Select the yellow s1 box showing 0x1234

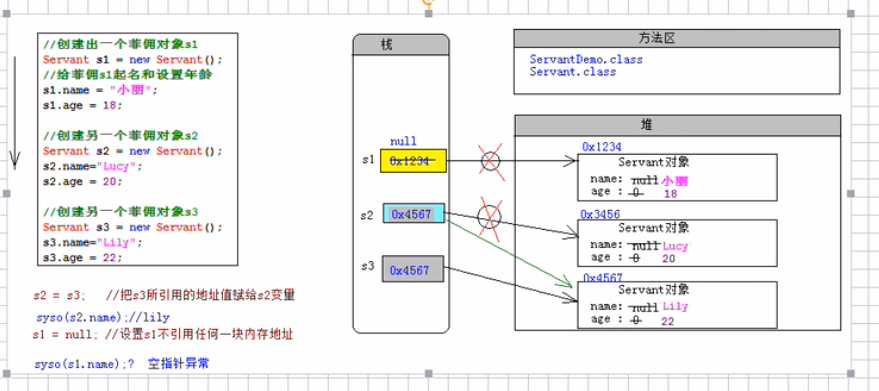(413, 160)
